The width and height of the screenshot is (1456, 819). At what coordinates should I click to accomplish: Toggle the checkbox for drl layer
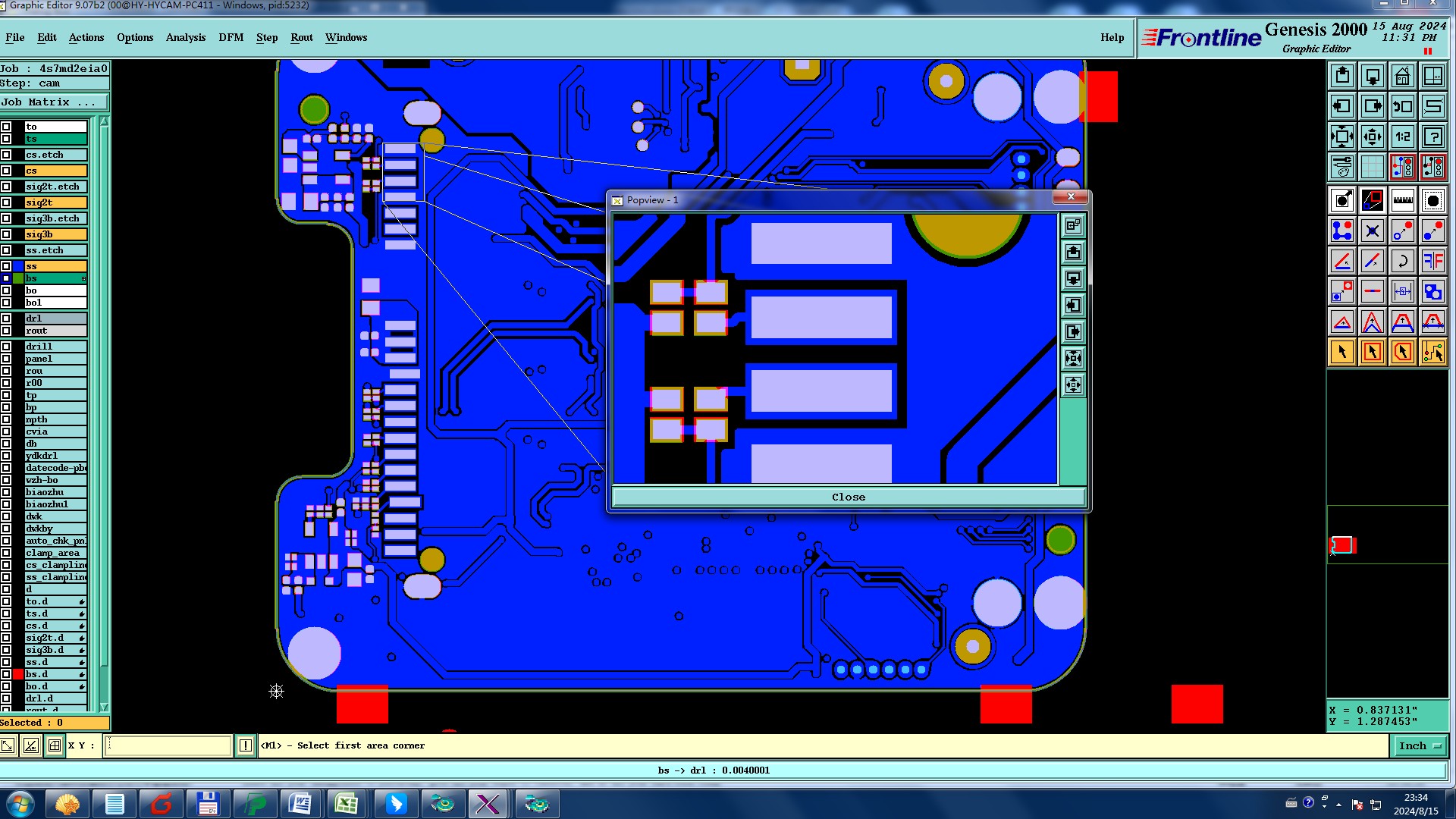tap(6, 318)
